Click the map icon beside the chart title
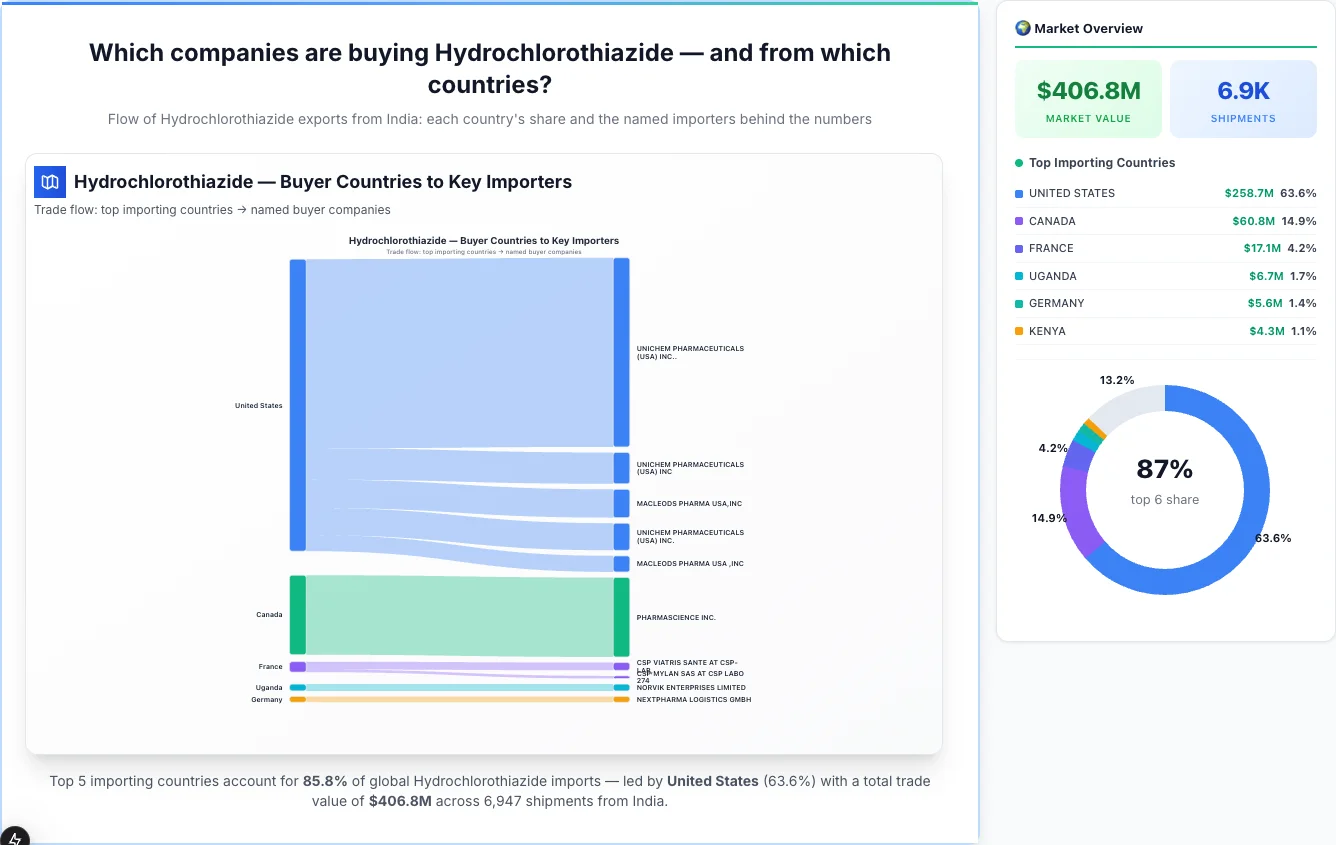Screen dimensions: 1336x845 coord(49,181)
